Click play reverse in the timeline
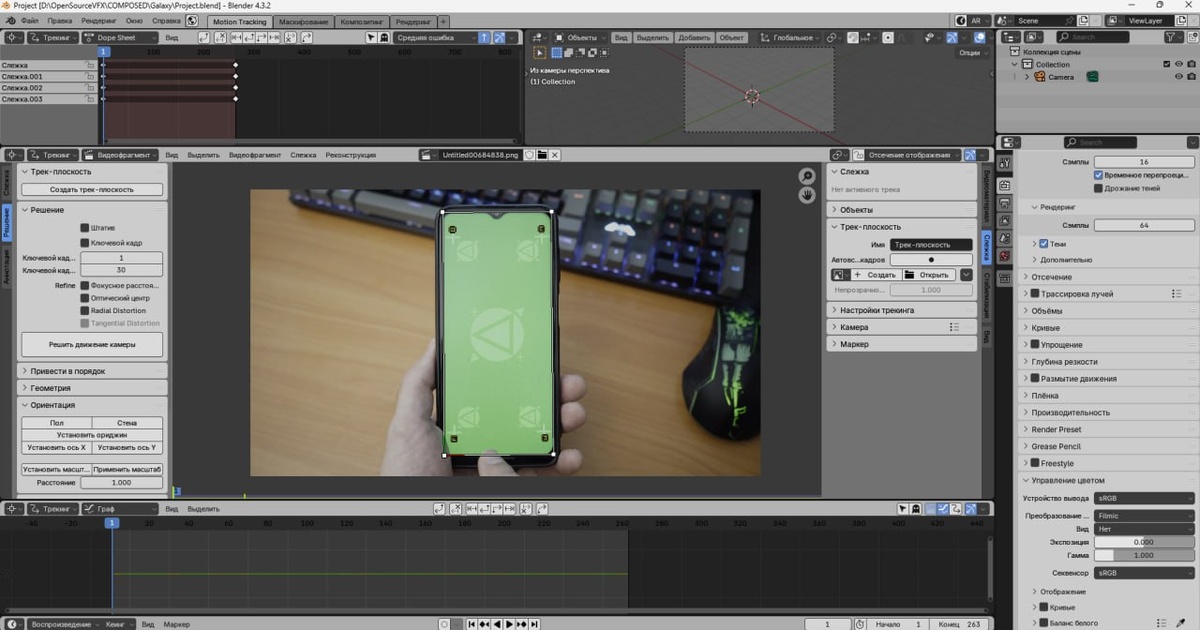Viewport: 1200px width, 630px height. point(497,624)
